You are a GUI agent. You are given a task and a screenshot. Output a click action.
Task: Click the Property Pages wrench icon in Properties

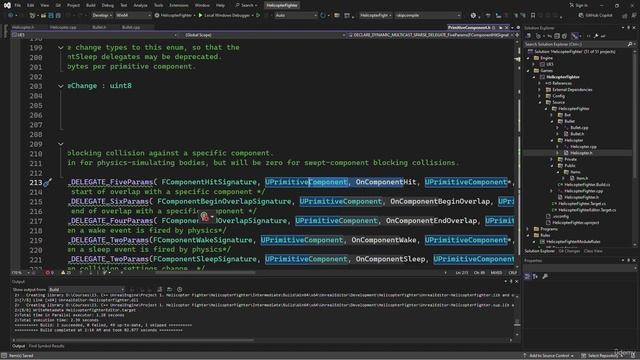(545, 276)
